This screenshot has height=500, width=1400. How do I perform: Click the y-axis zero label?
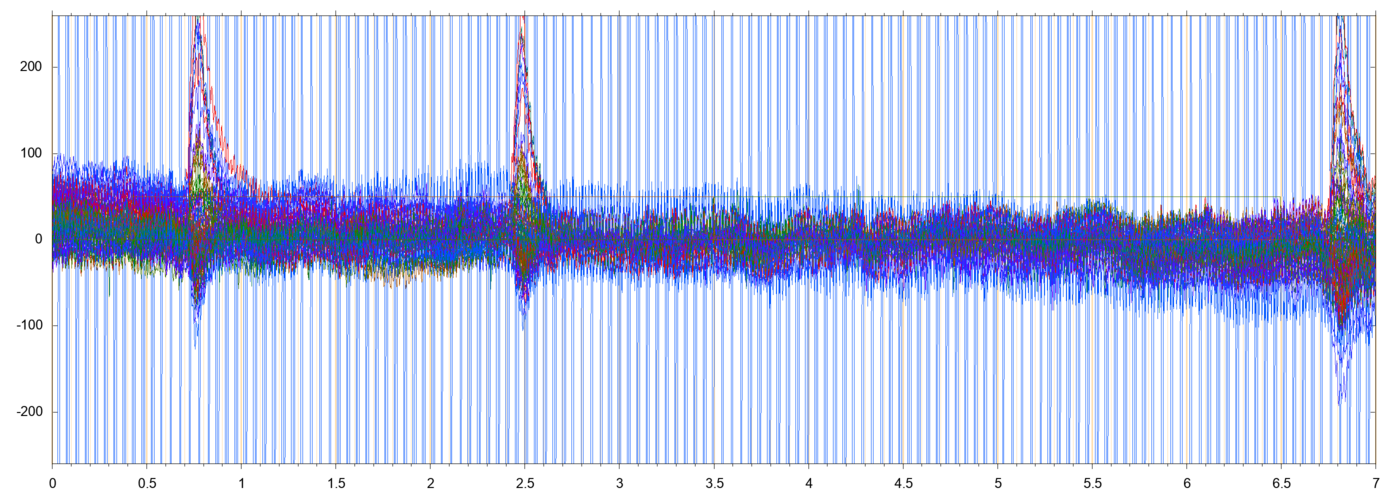pos(39,239)
